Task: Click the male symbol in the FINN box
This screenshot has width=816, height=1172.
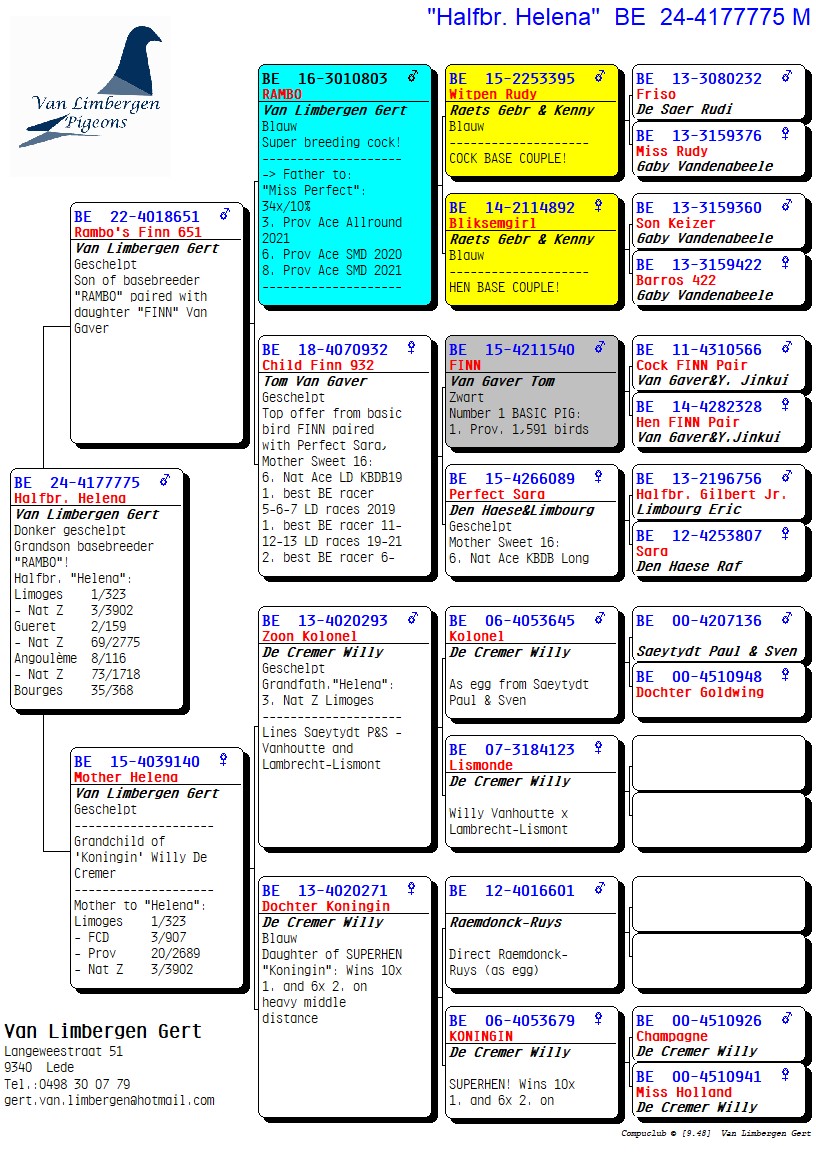Action: click(599, 349)
